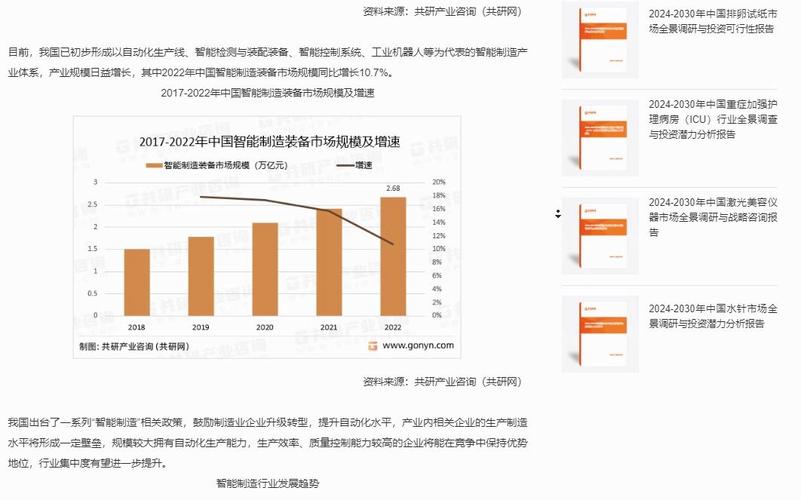Open the ICU (重症加强护理病房) report cover image

tap(598, 140)
